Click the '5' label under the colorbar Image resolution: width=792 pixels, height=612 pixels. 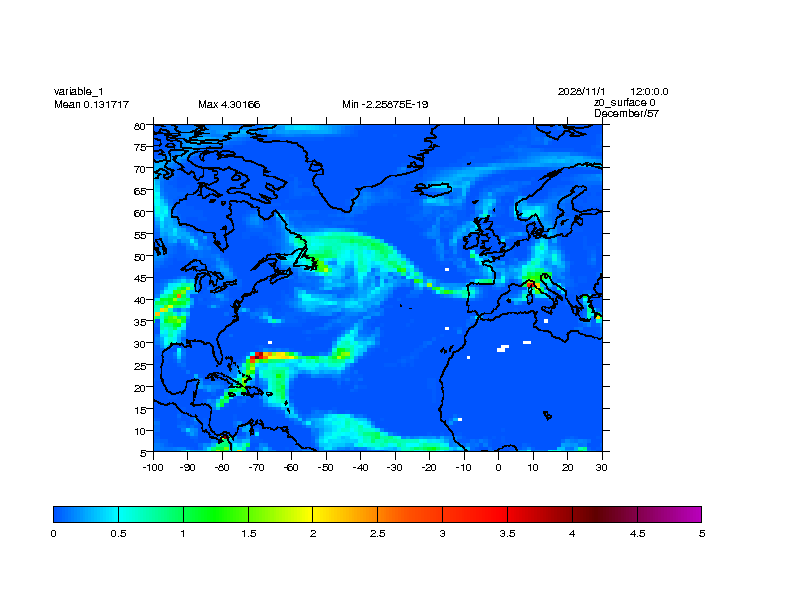[x=701, y=534]
